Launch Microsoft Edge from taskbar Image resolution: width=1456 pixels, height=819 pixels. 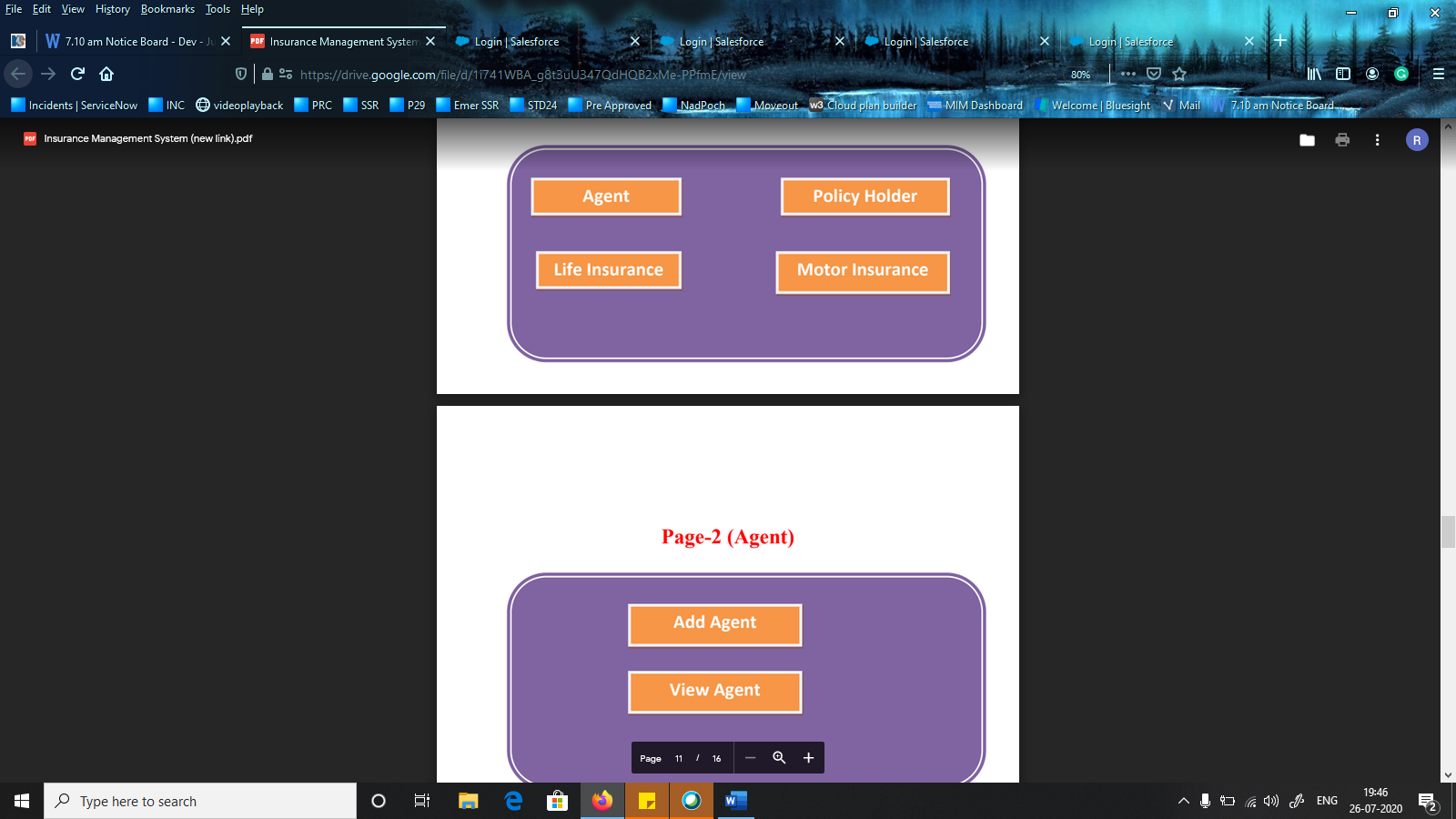tap(513, 801)
